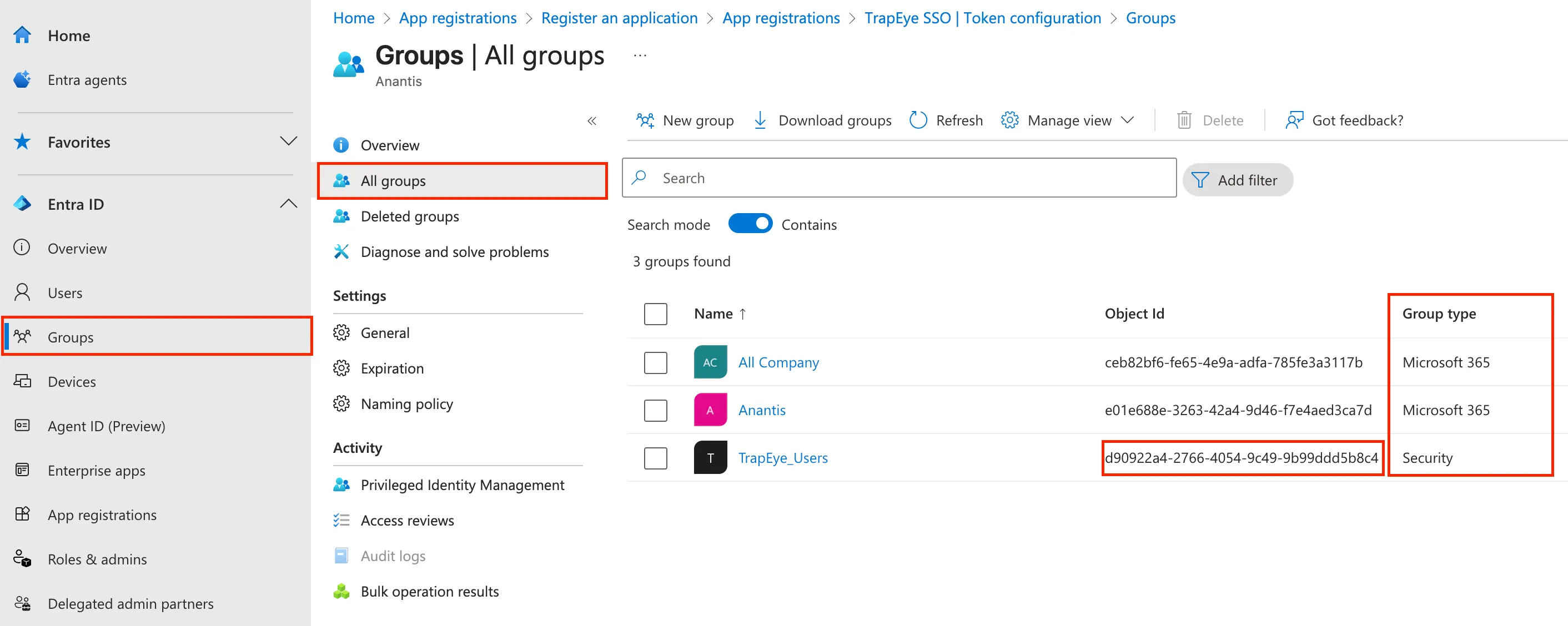Toggle the Search mode Contains switch
This screenshot has height=626, width=1568.
pos(750,224)
